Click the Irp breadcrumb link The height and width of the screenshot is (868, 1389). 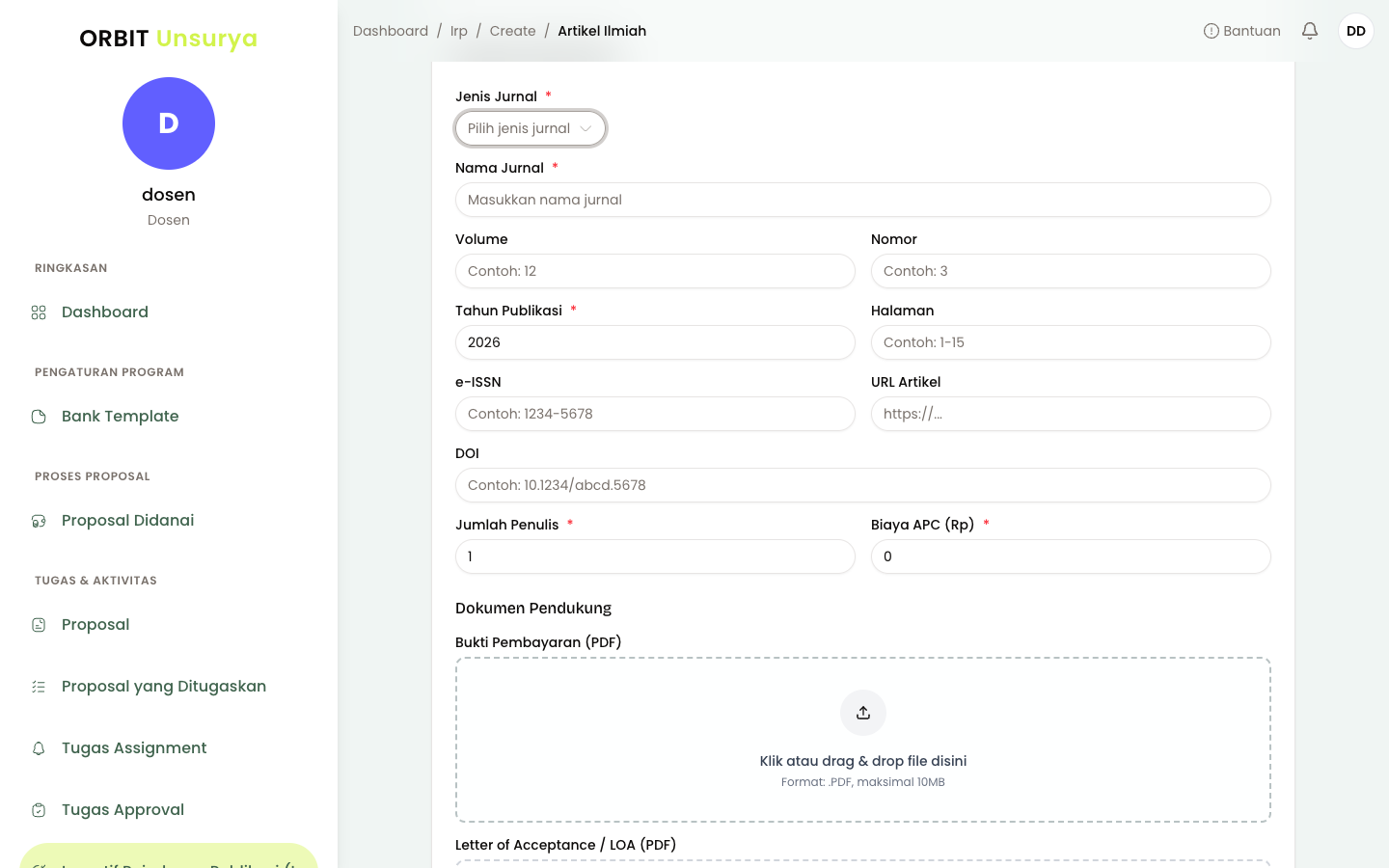(x=459, y=31)
